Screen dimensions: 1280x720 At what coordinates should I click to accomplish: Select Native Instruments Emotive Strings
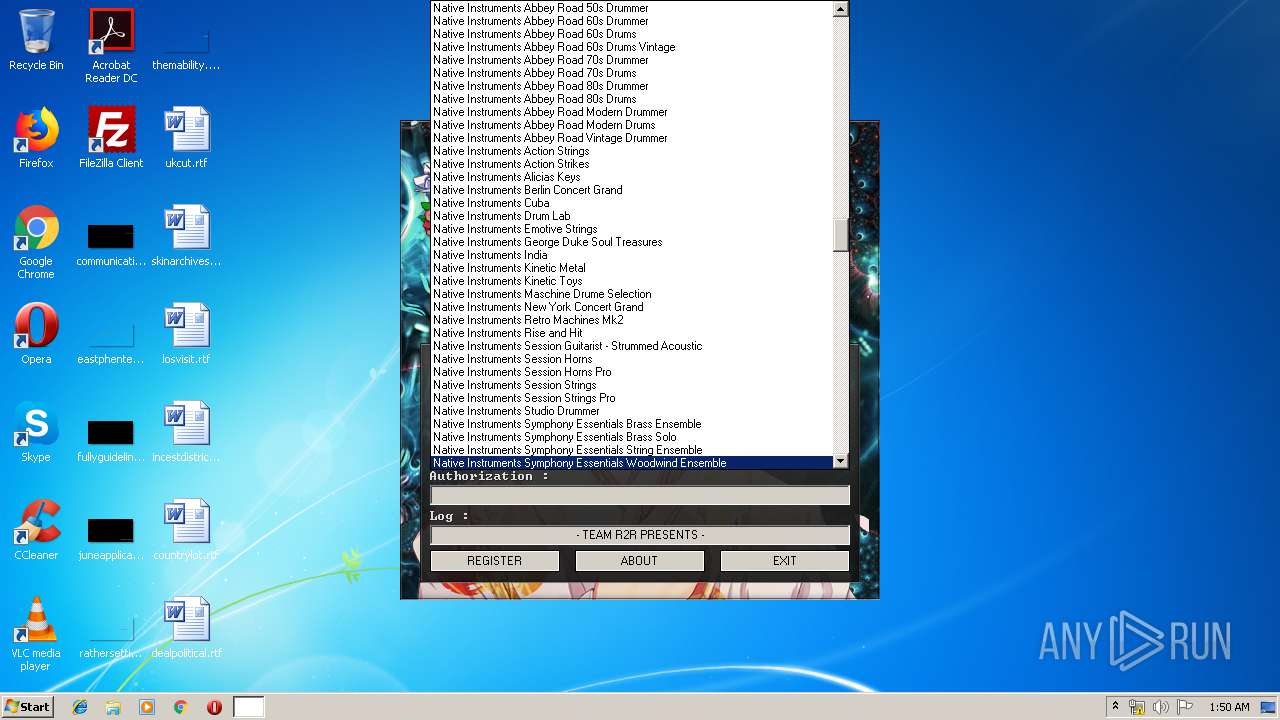coord(631,229)
